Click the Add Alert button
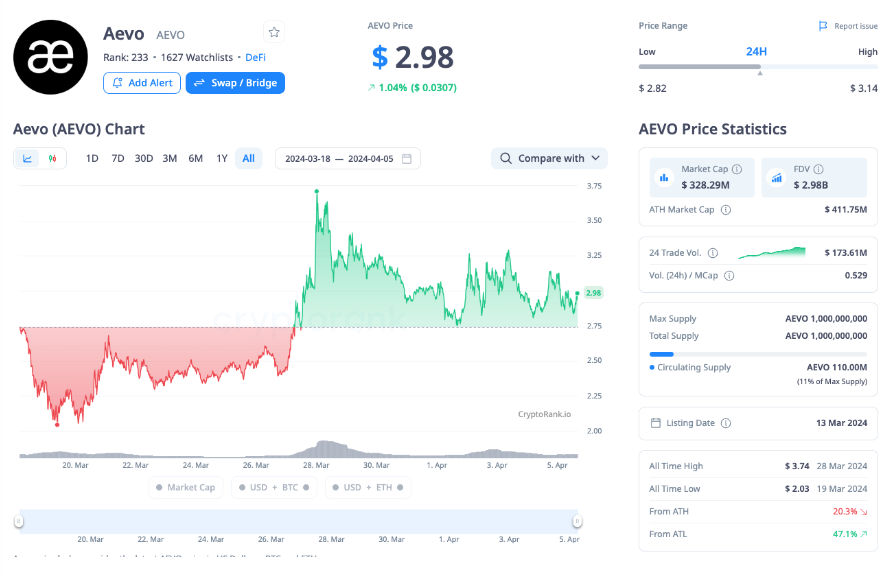 tap(142, 83)
